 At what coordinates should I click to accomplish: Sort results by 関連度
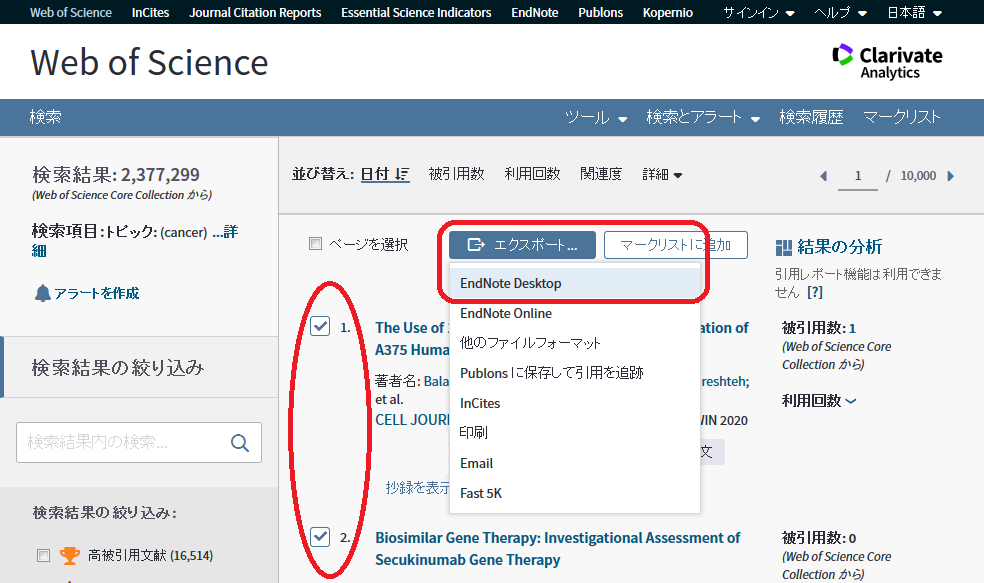pos(601,174)
